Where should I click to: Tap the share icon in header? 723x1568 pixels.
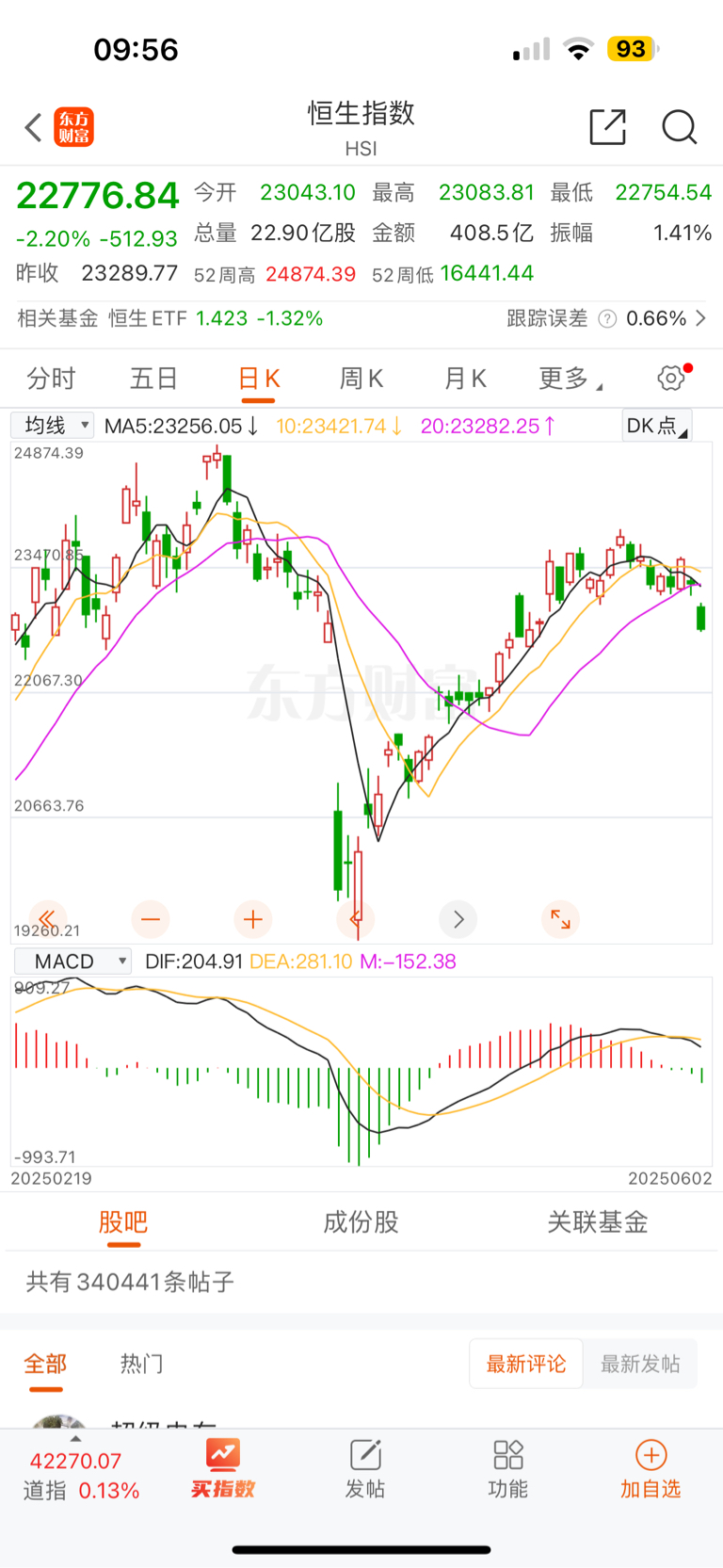607,126
